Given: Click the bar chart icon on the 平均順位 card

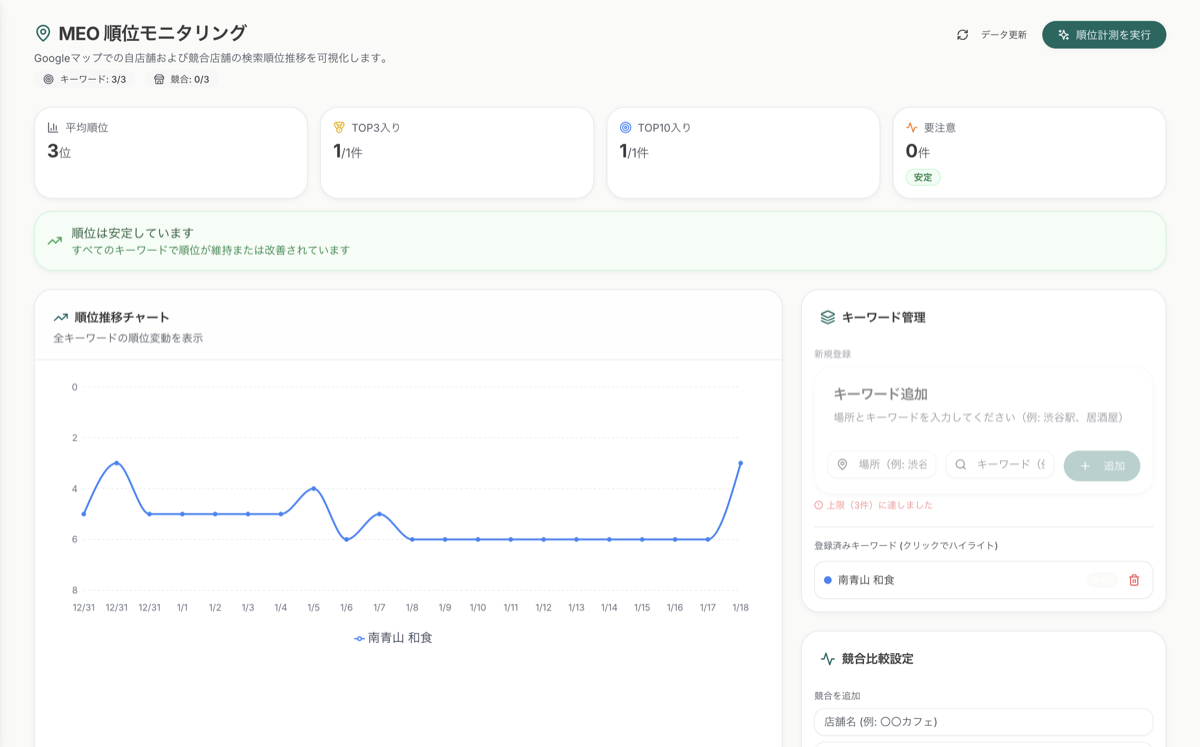Looking at the screenshot, I should point(53,127).
